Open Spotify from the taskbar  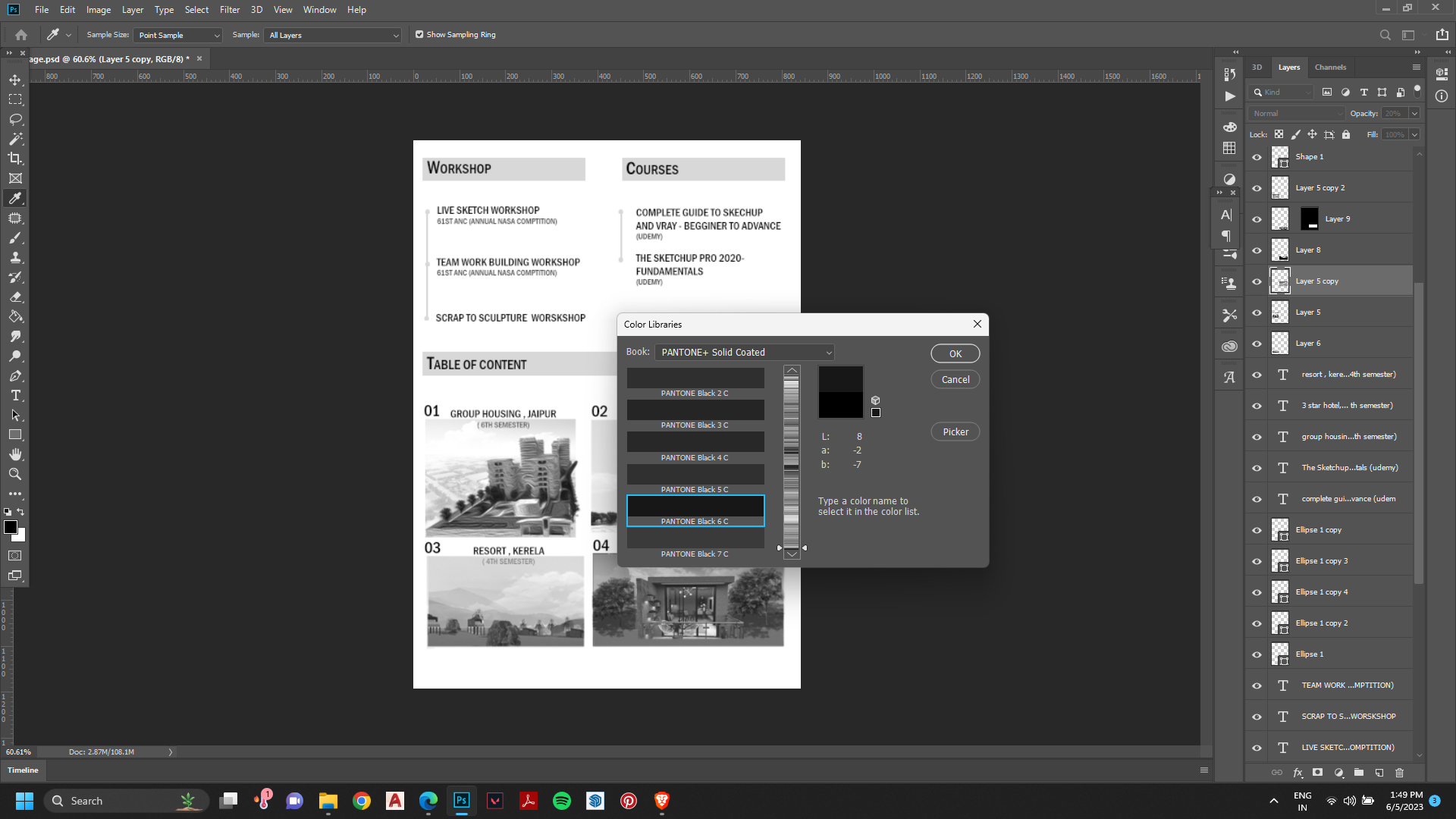561,801
